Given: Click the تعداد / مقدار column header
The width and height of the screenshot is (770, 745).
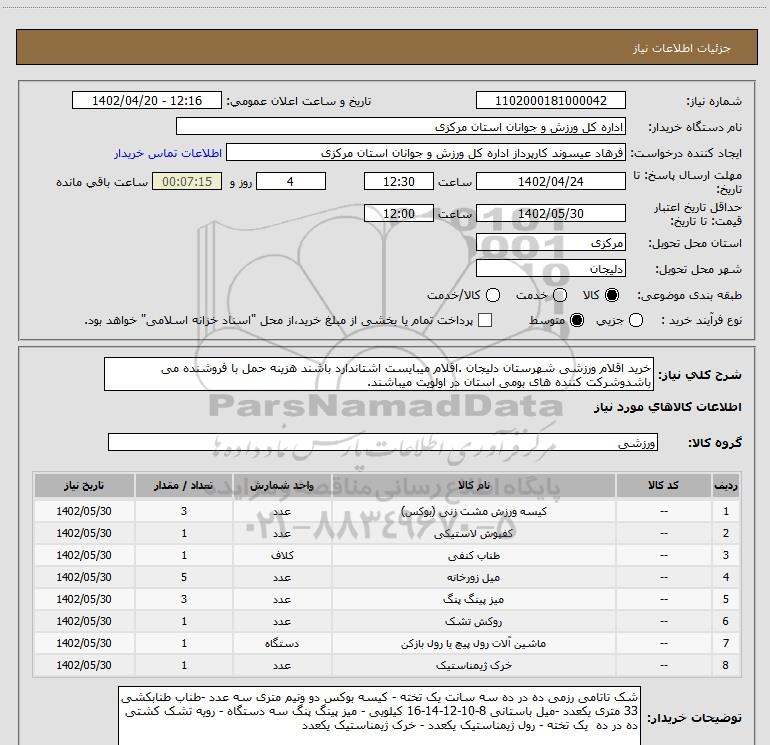Looking at the screenshot, I should (184, 486).
